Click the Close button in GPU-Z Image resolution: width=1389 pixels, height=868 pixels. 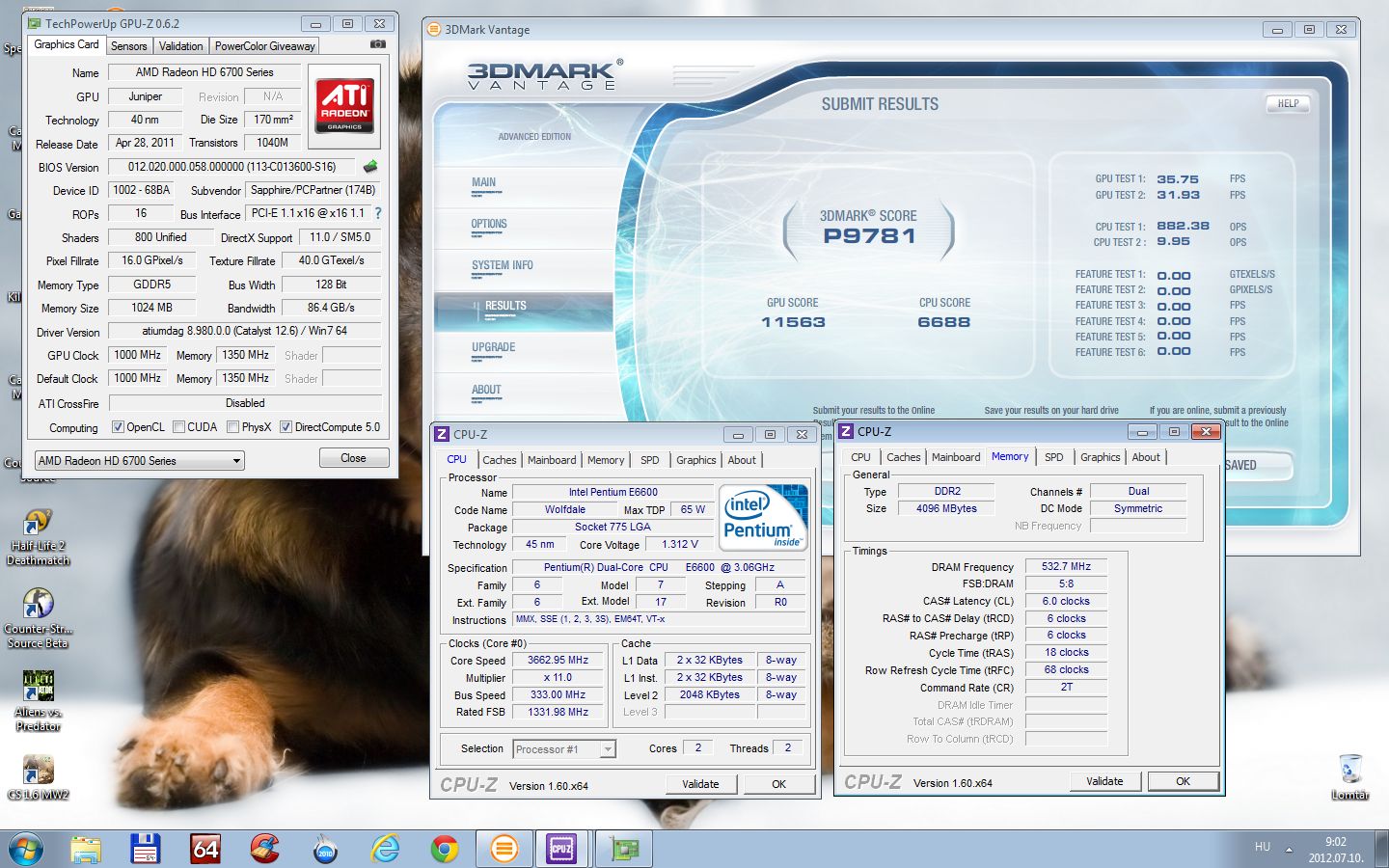pyautogui.click(x=354, y=458)
